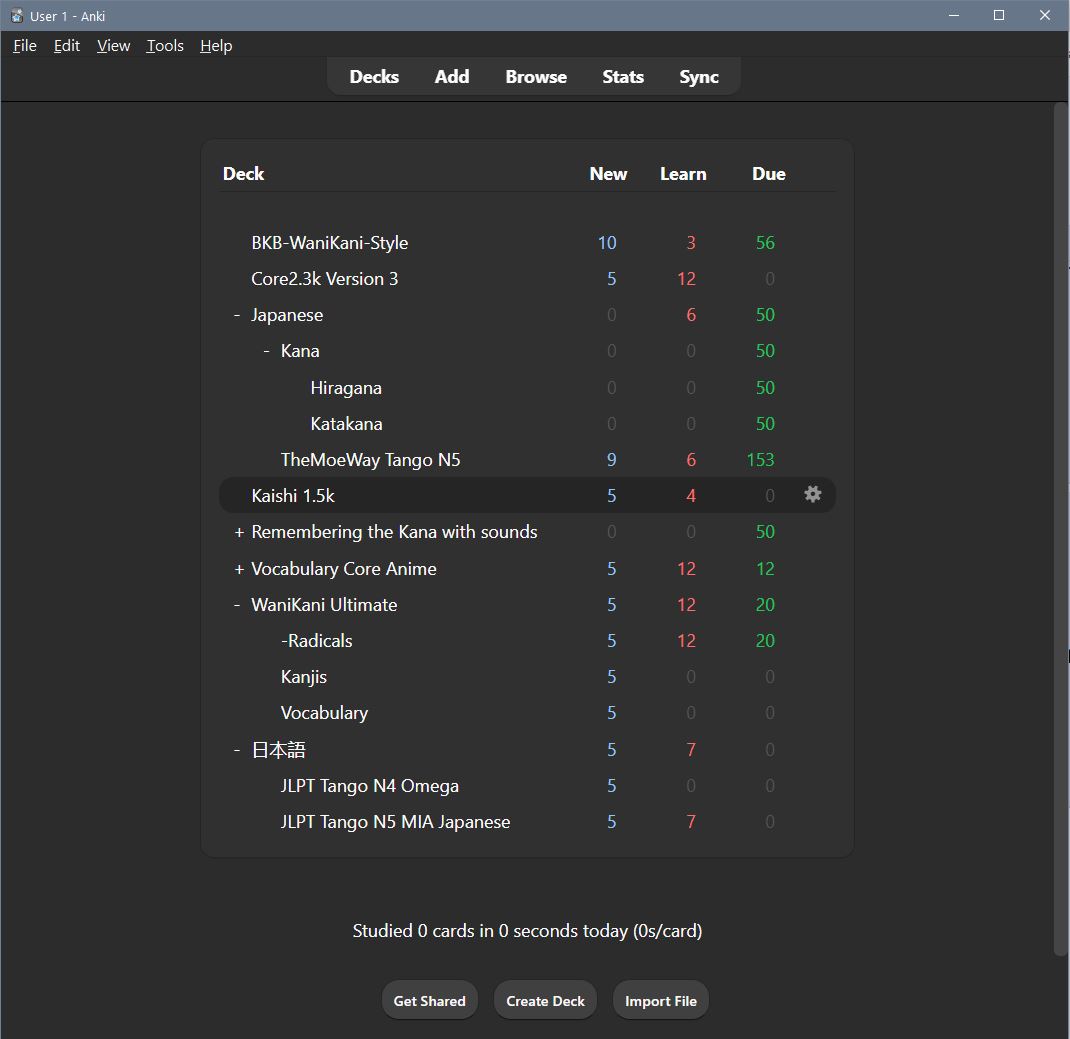Open the WaniKani Ultimate deck
The image size is (1070, 1039).
(324, 605)
